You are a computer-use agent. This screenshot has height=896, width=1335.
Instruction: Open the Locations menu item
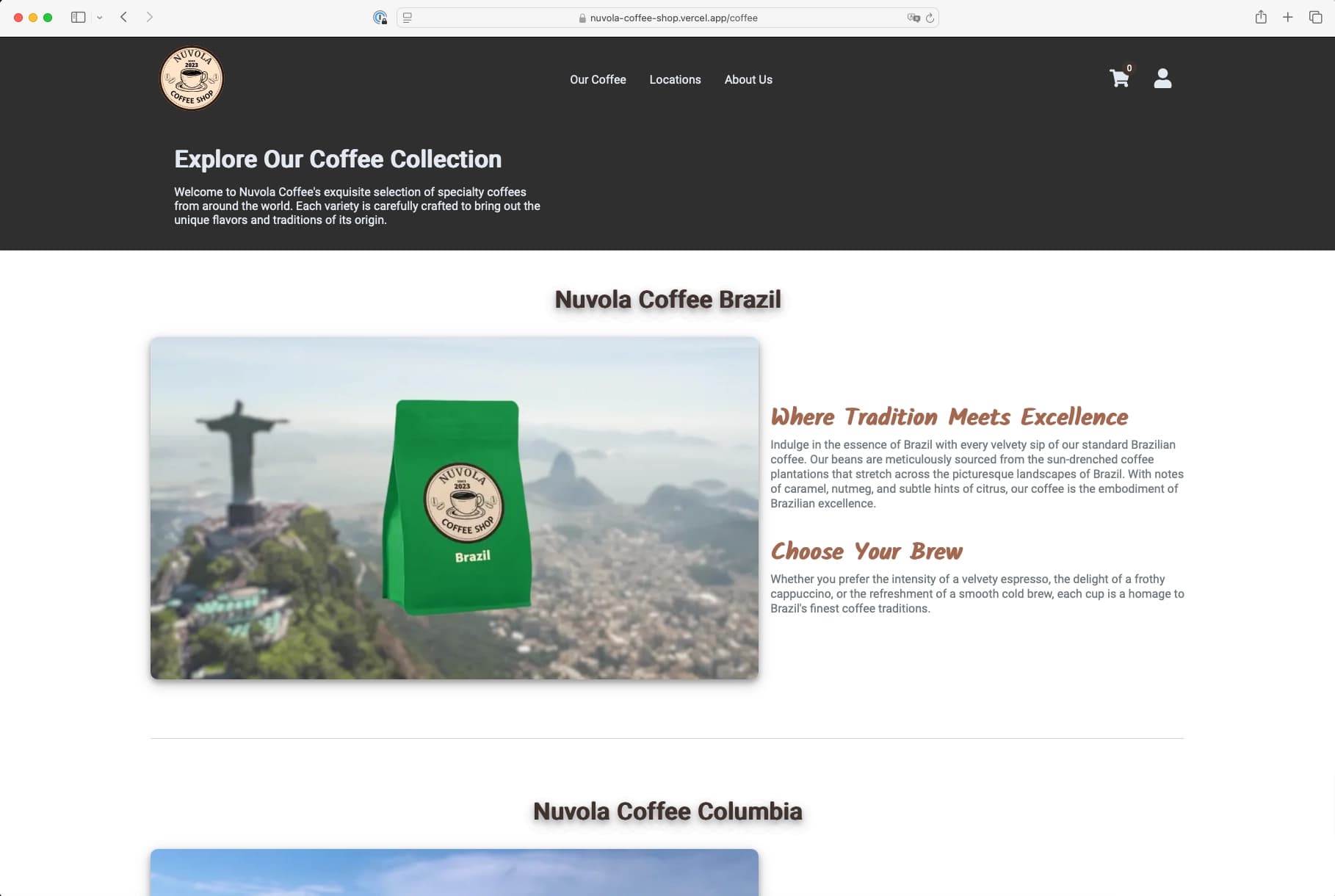pyautogui.click(x=675, y=79)
